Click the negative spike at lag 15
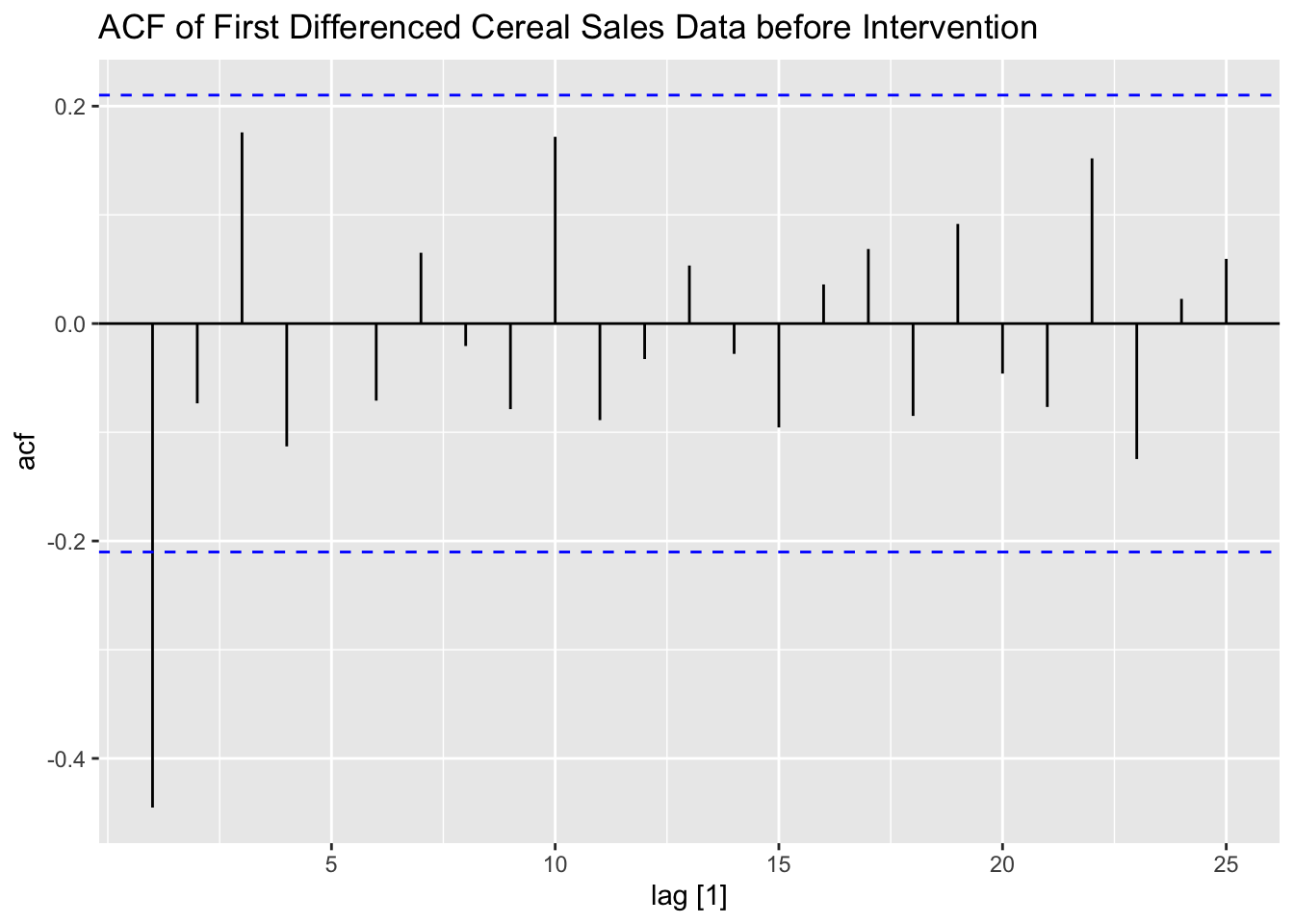 [778, 375]
